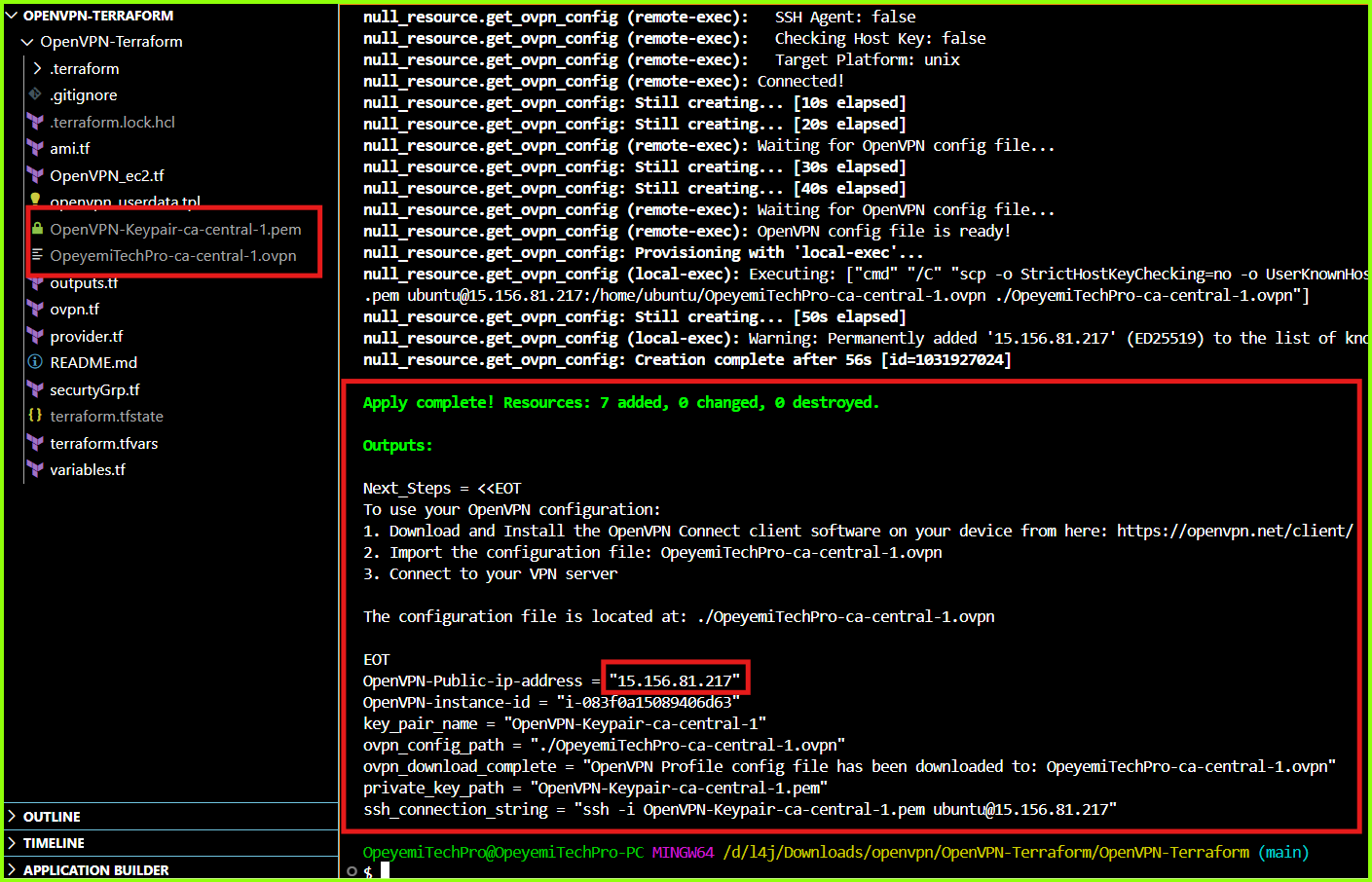Click braces icon beside terraform.tfstate
Viewport: 1372px width, 882px height.
(36, 415)
